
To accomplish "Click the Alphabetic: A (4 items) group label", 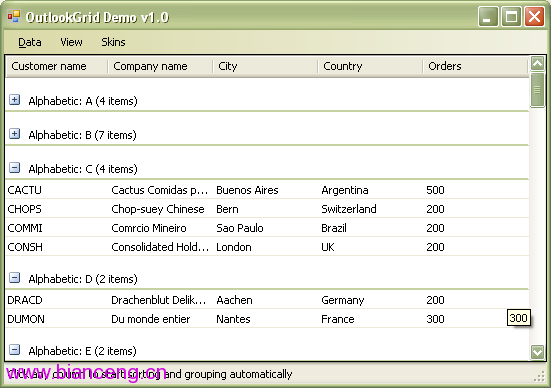I will click(83, 101).
